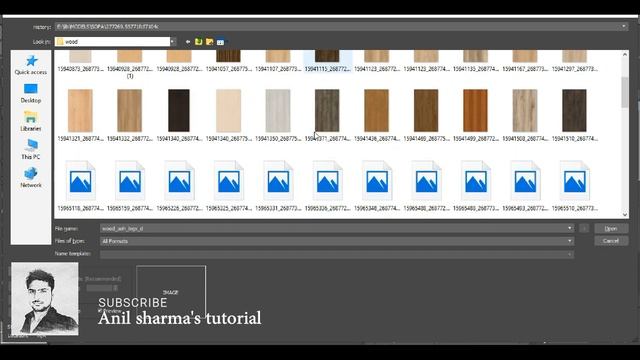640x360 pixels.
Task: Select image file icon 15965118_268774
Action: tap(80, 180)
